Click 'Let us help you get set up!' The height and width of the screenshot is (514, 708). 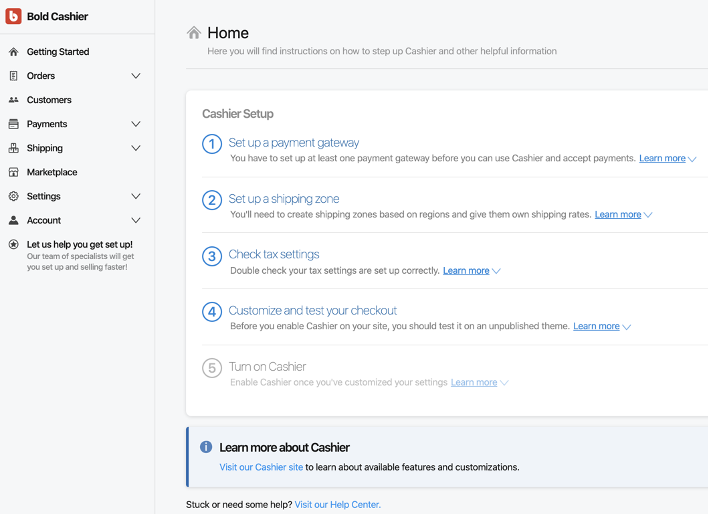pos(79,244)
